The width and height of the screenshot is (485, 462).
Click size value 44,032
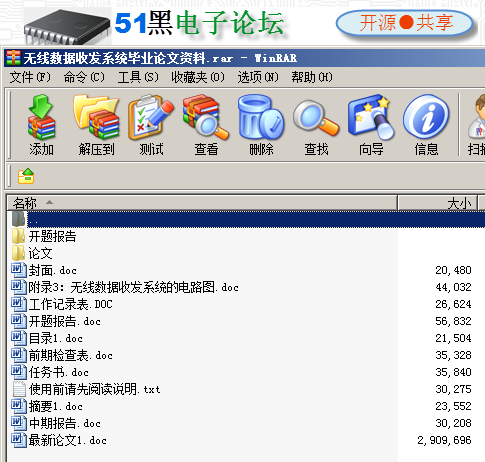point(453,287)
